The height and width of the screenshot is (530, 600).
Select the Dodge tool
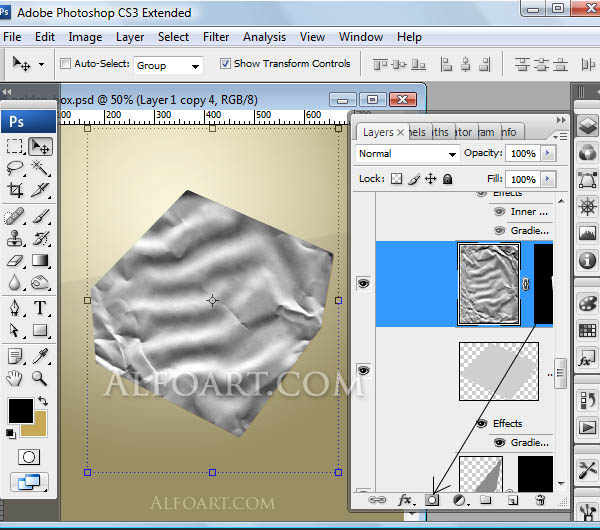point(40,282)
